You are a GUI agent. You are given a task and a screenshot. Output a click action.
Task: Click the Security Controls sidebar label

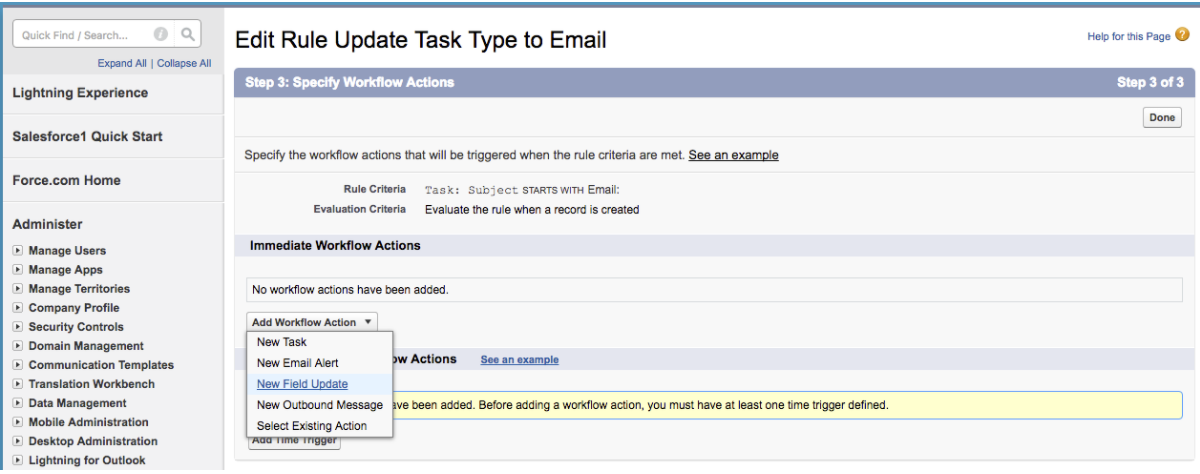(x=76, y=327)
